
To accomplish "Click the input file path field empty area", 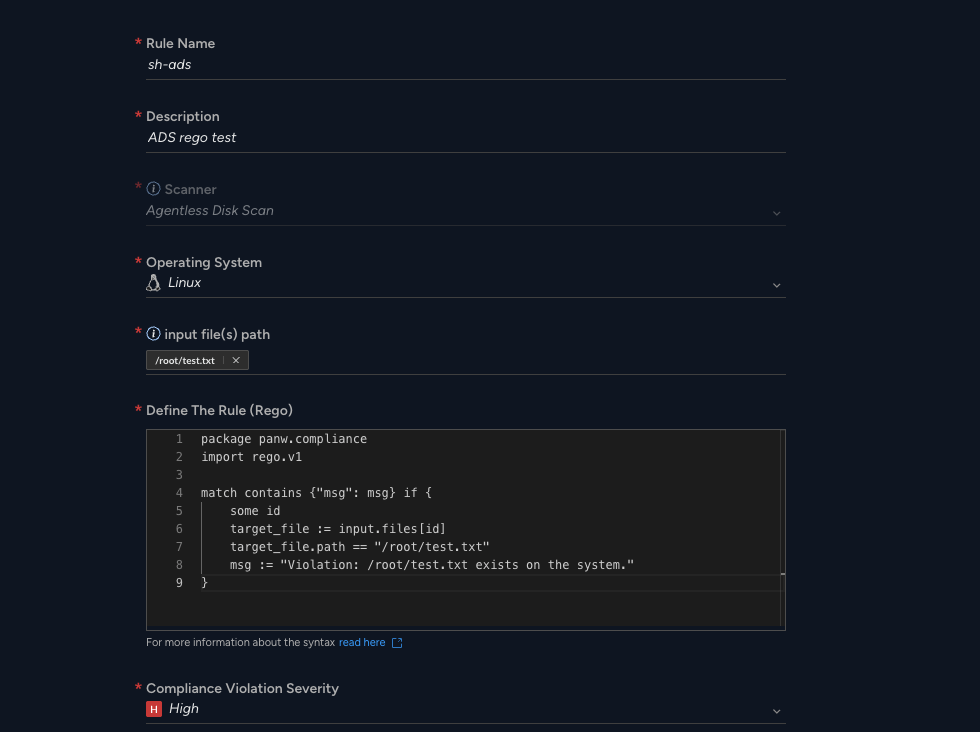I will tap(517, 361).
